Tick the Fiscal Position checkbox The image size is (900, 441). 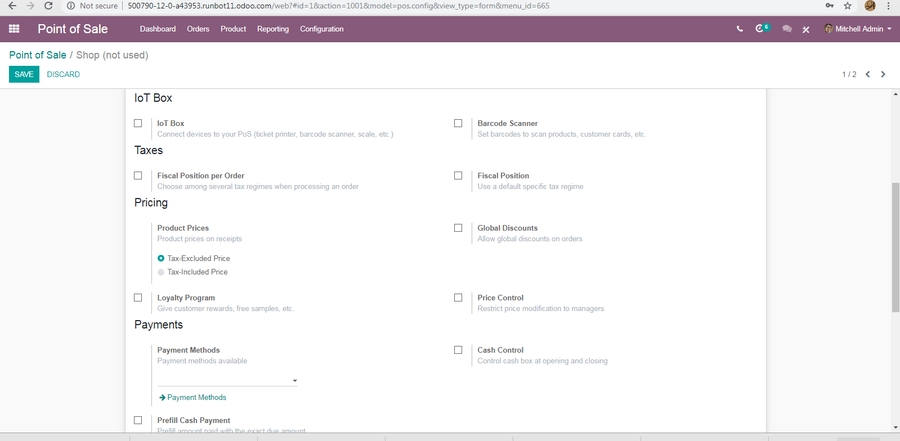pyautogui.click(x=458, y=175)
